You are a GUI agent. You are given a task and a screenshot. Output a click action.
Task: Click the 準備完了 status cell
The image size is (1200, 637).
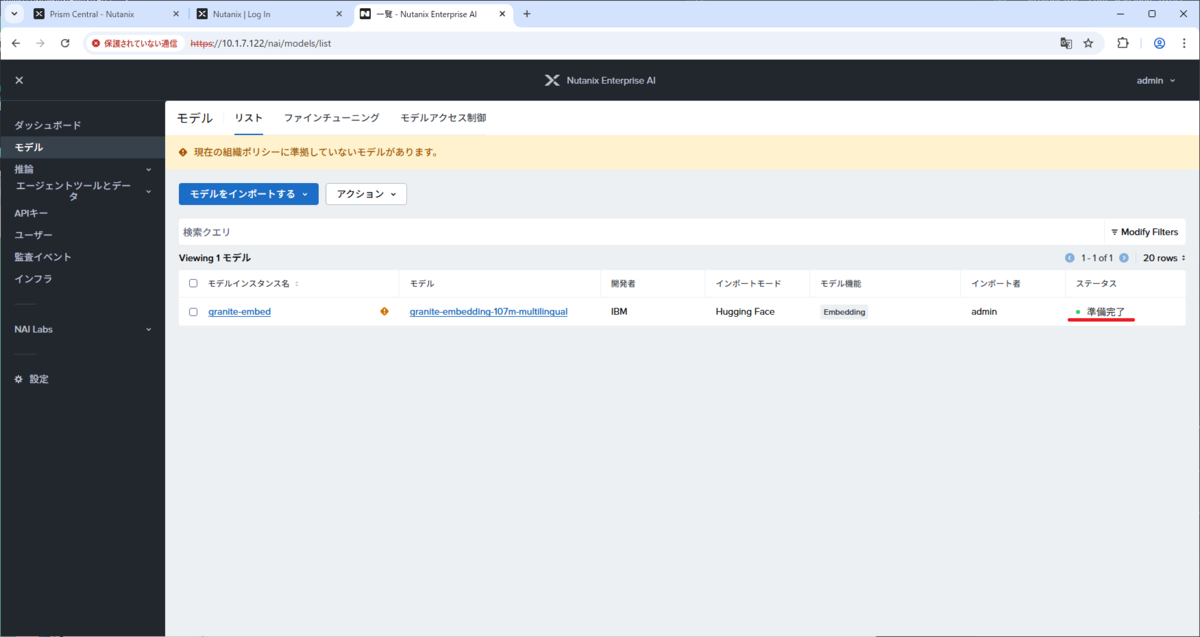(1105, 312)
